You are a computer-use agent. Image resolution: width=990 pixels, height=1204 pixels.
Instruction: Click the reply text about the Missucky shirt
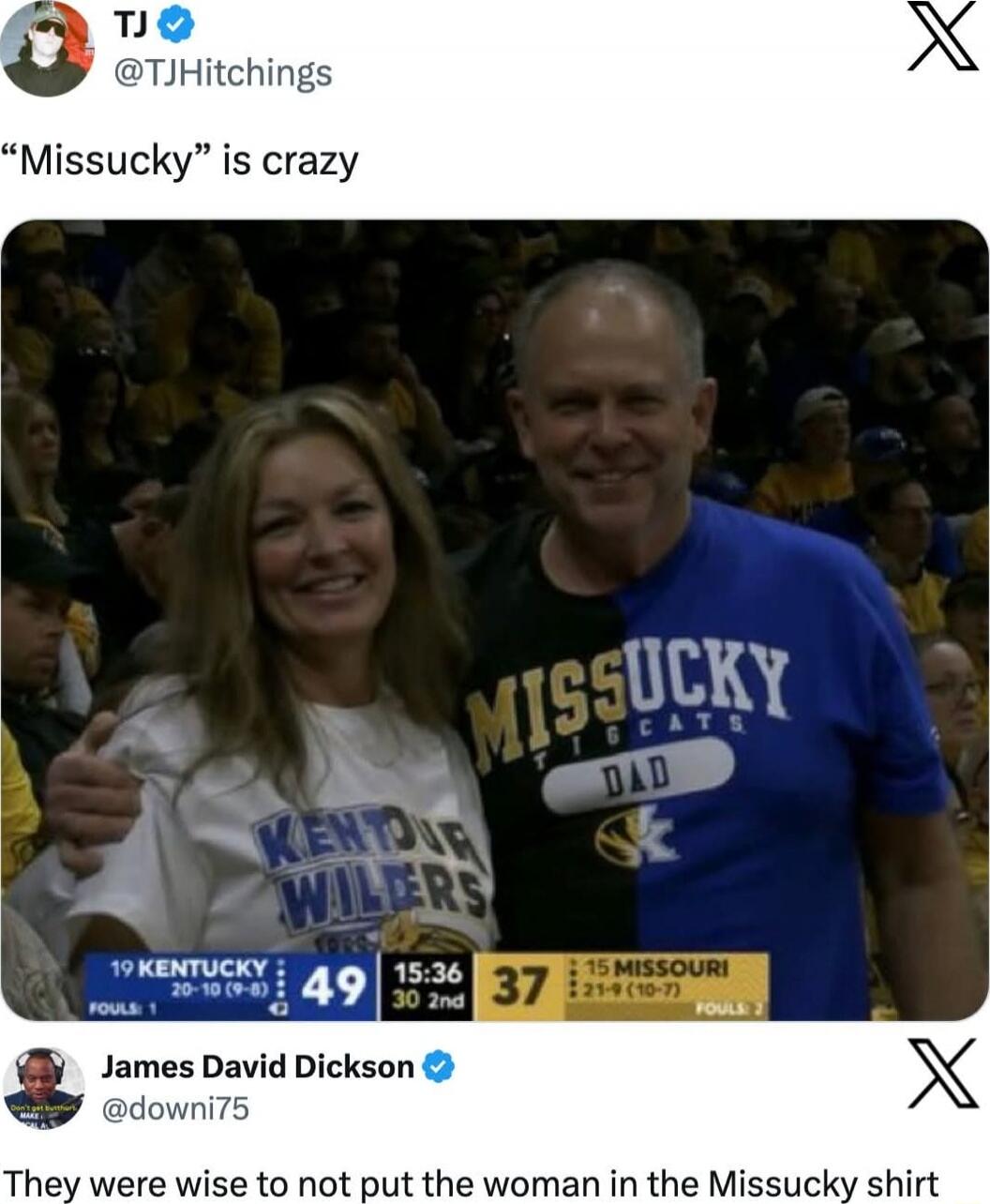[x=472, y=1182]
